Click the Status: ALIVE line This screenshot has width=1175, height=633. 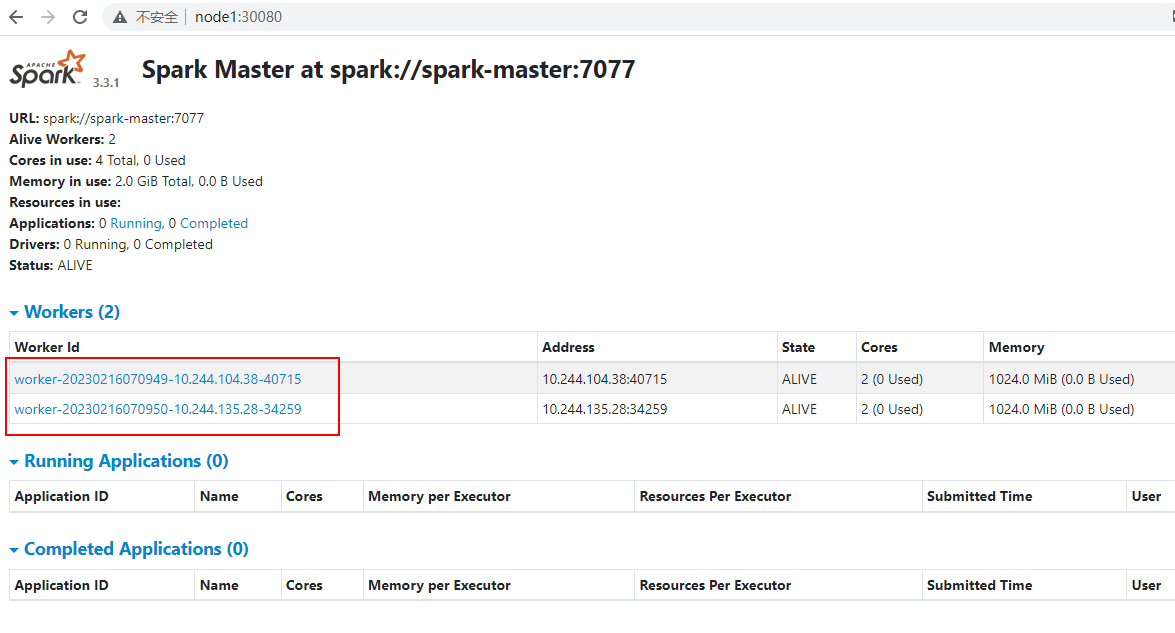(51, 265)
